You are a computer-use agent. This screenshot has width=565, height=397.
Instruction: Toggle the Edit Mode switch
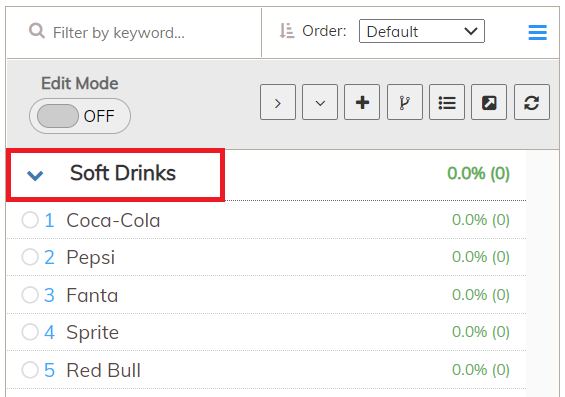tap(80, 116)
